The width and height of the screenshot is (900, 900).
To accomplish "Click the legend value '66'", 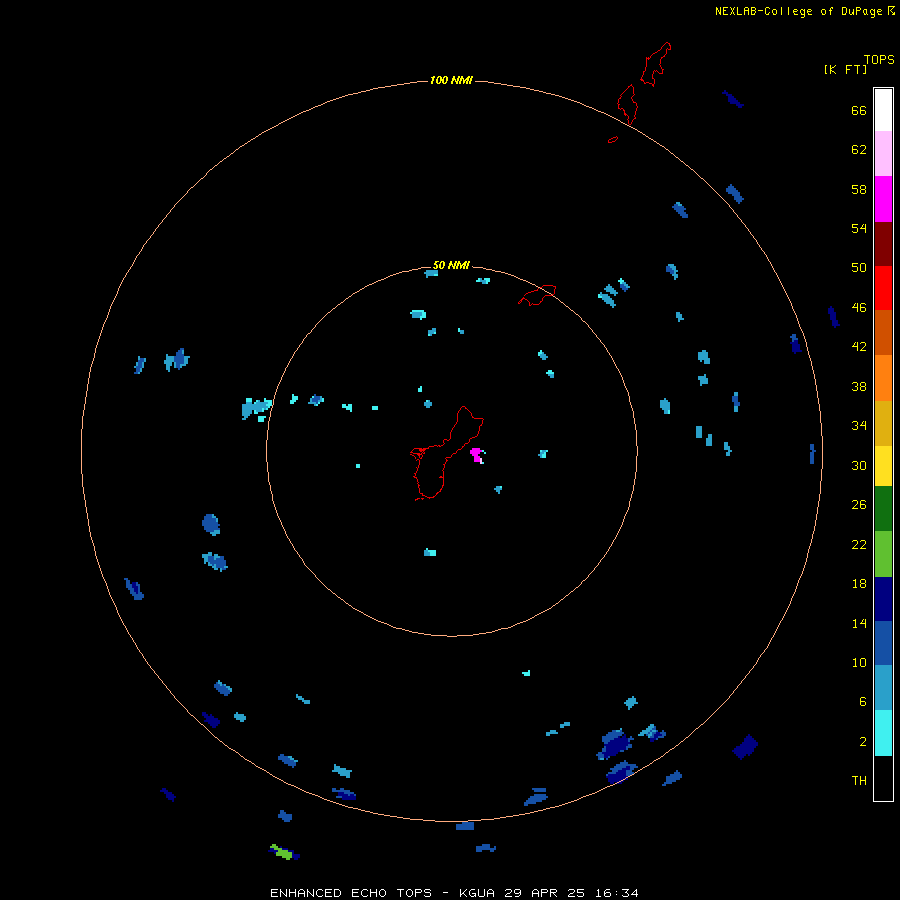I will pyautogui.click(x=859, y=110).
